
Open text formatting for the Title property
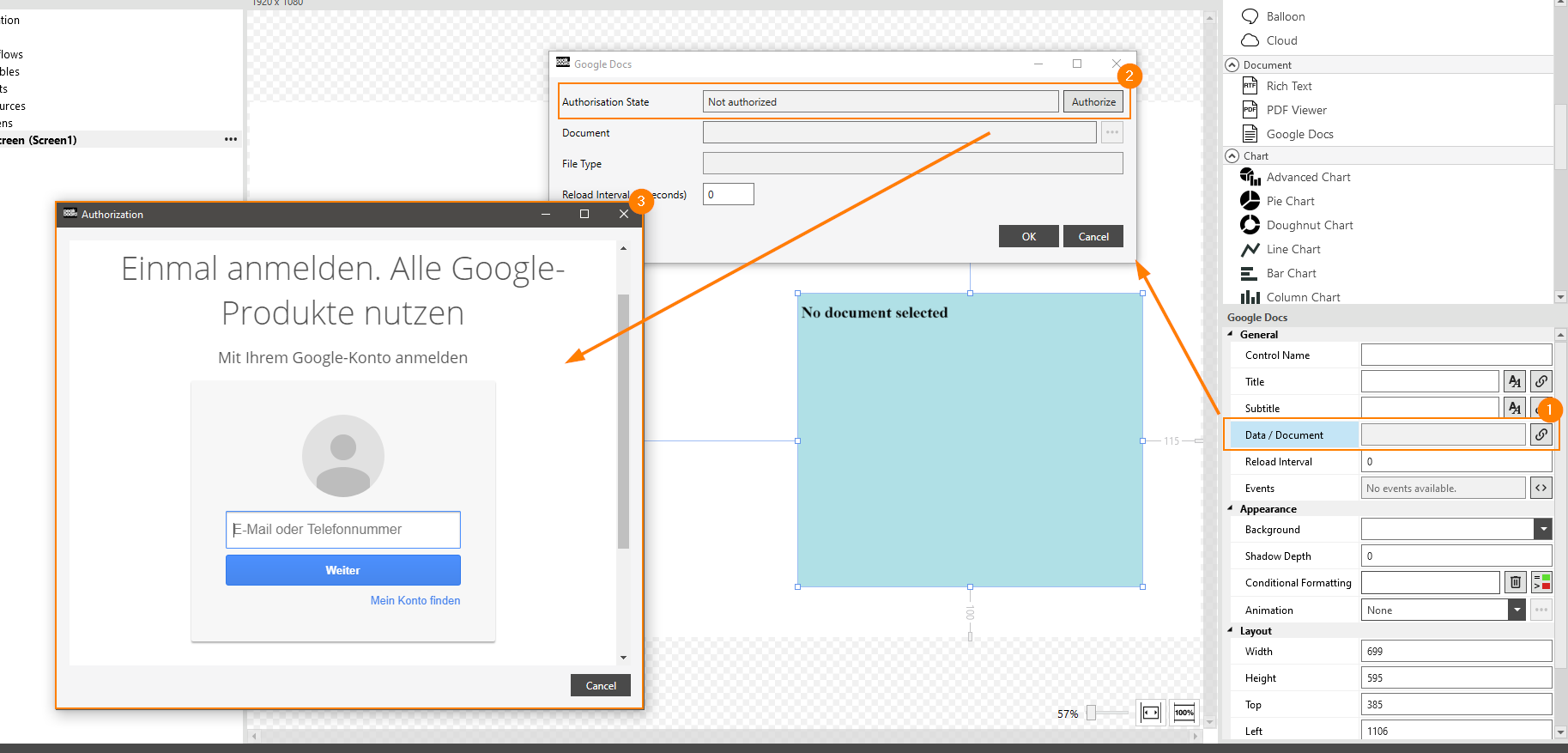point(1515,381)
